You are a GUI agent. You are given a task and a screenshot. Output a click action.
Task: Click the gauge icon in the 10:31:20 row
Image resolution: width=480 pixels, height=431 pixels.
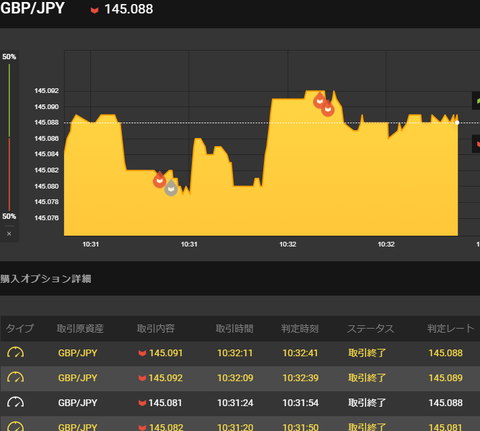(x=15, y=426)
